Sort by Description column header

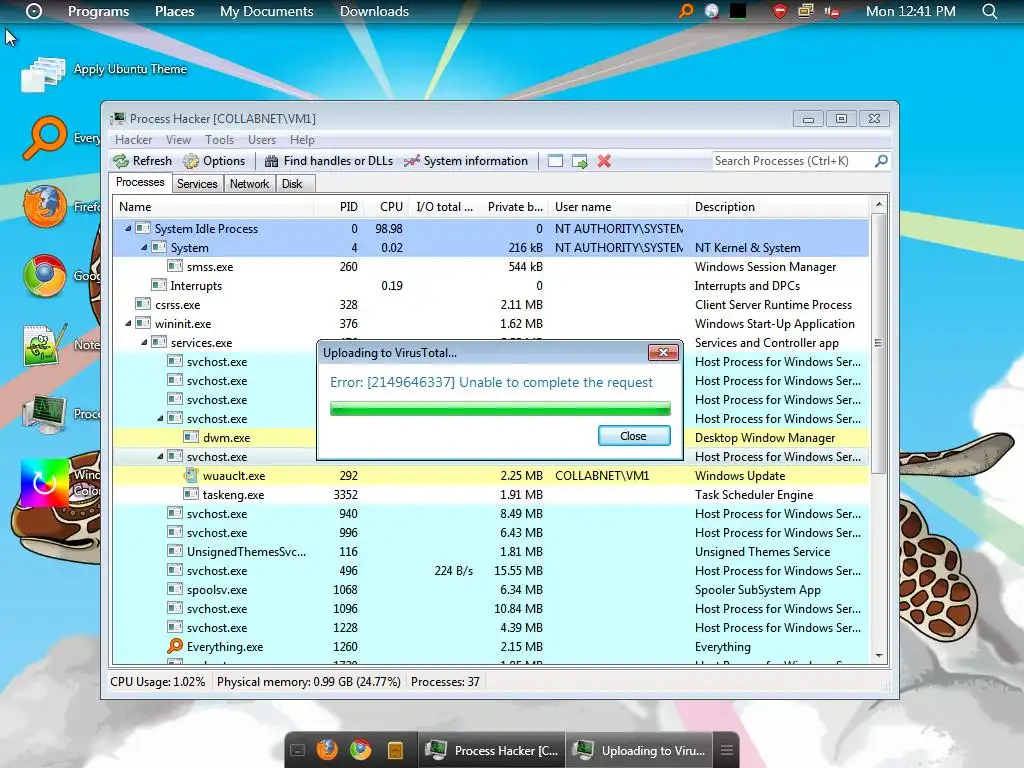778,207
